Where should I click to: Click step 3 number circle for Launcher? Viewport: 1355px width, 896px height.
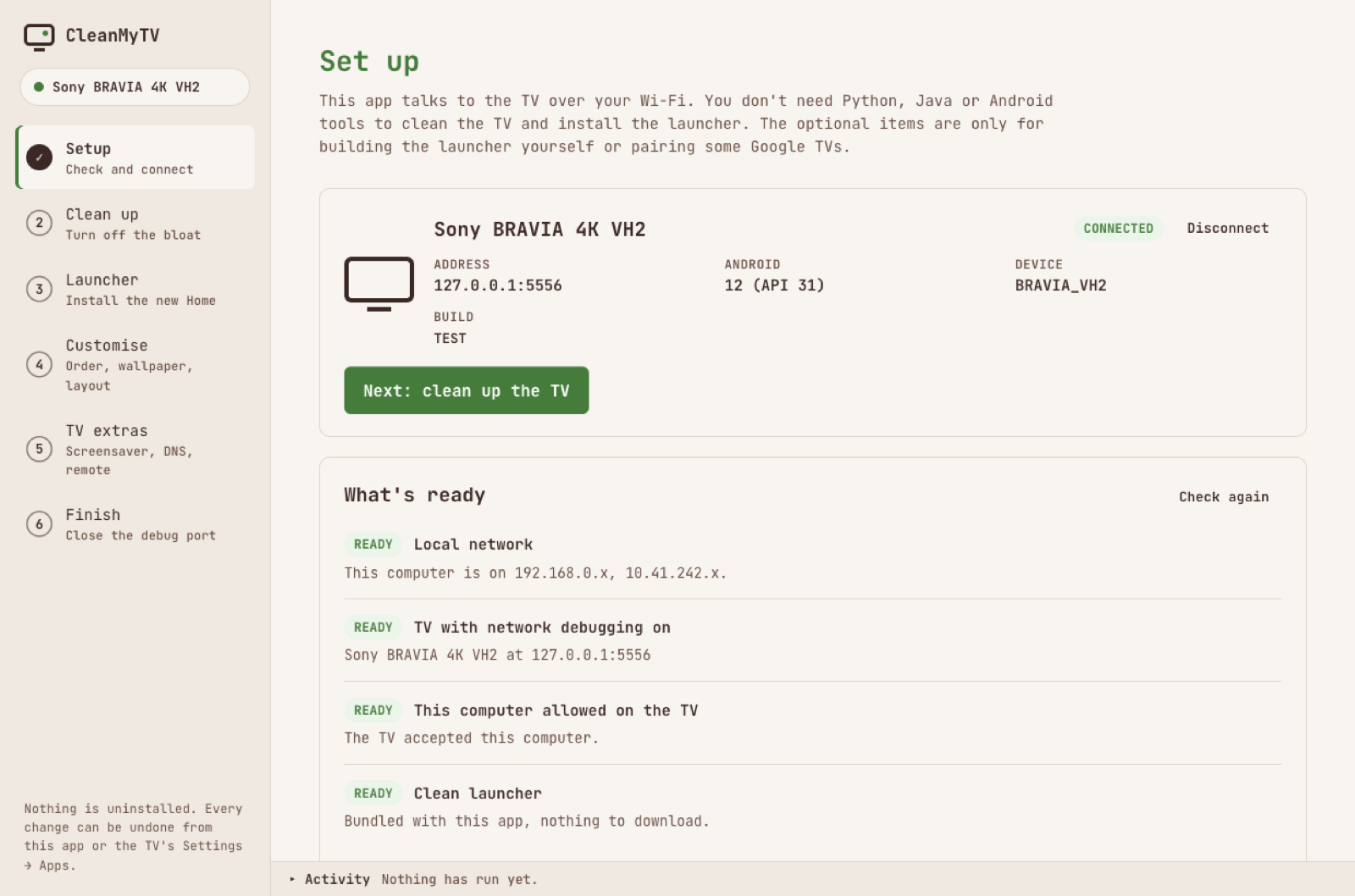pos(39,289)
